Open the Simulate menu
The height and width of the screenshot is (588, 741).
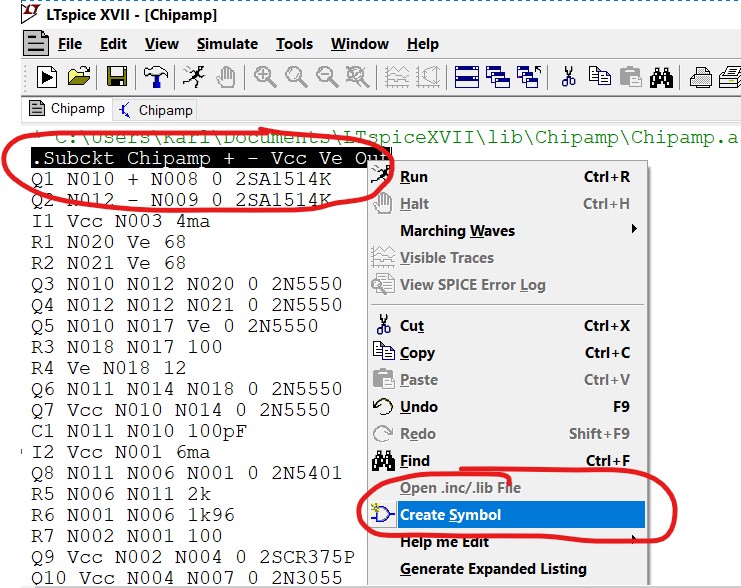point(227,44)
